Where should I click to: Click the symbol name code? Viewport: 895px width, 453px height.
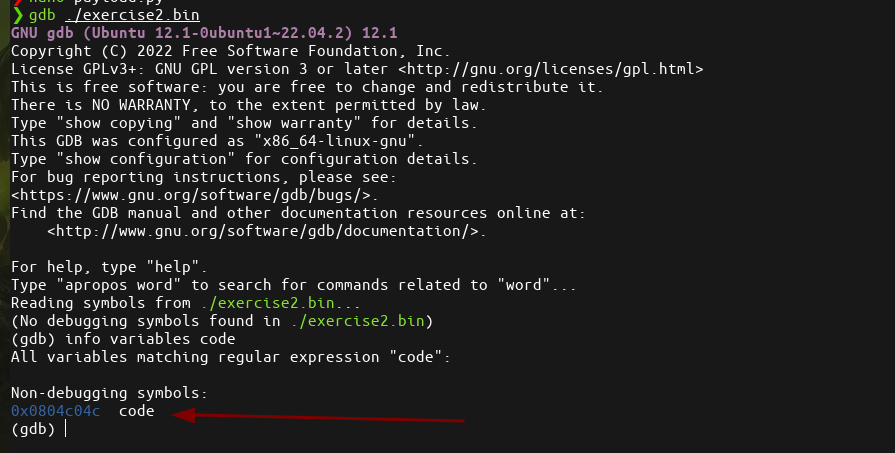(136, 411)
